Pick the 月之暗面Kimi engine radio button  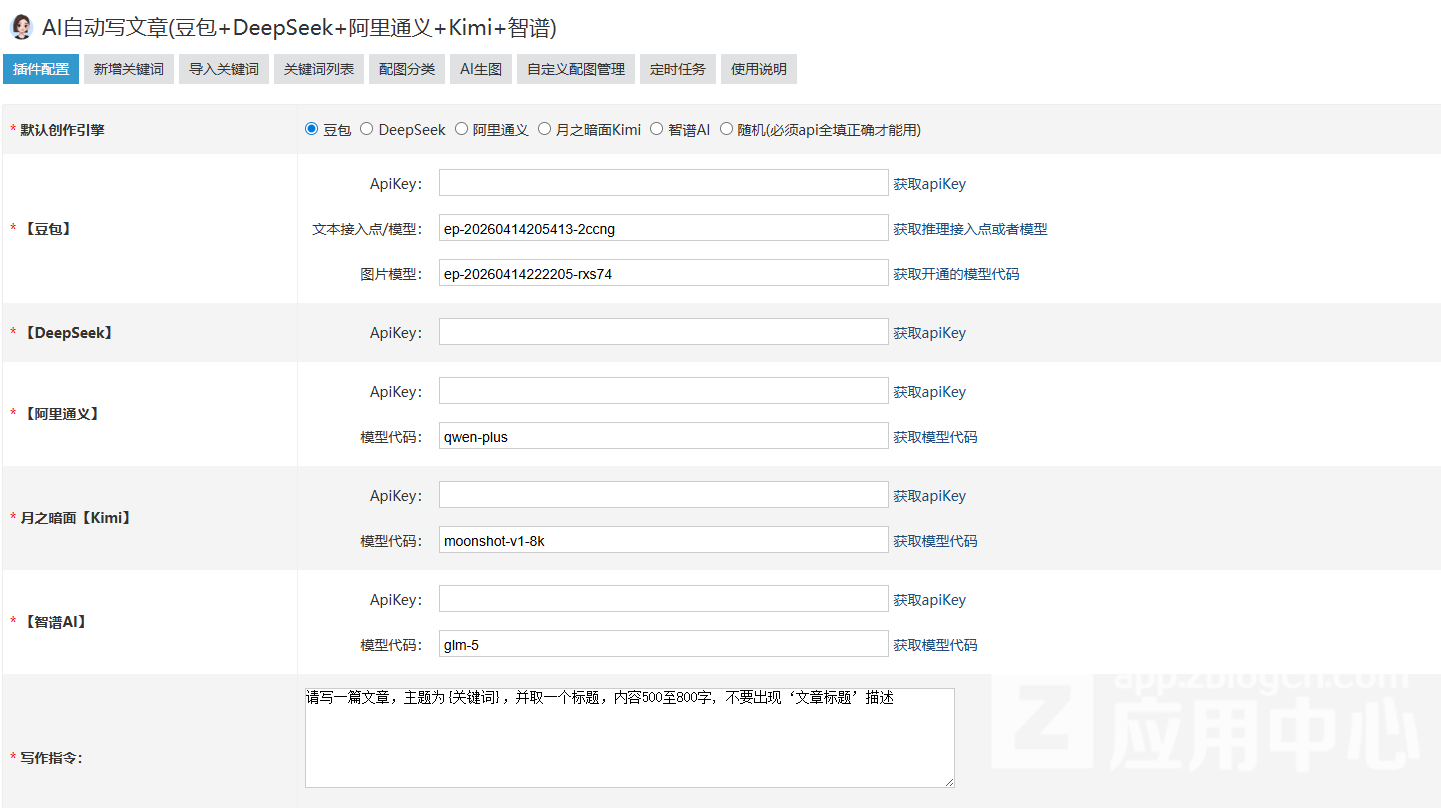[544, 129]
